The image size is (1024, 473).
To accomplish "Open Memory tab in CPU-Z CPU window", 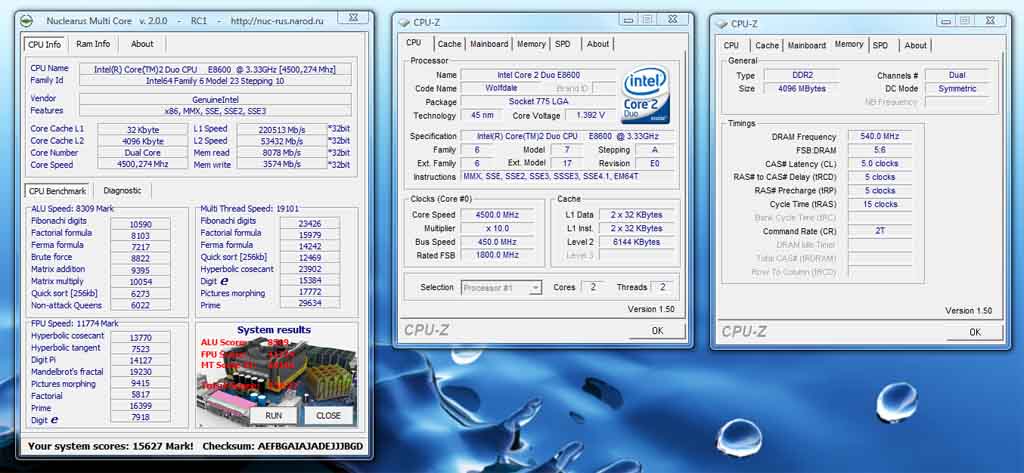I will click(531, 44).
